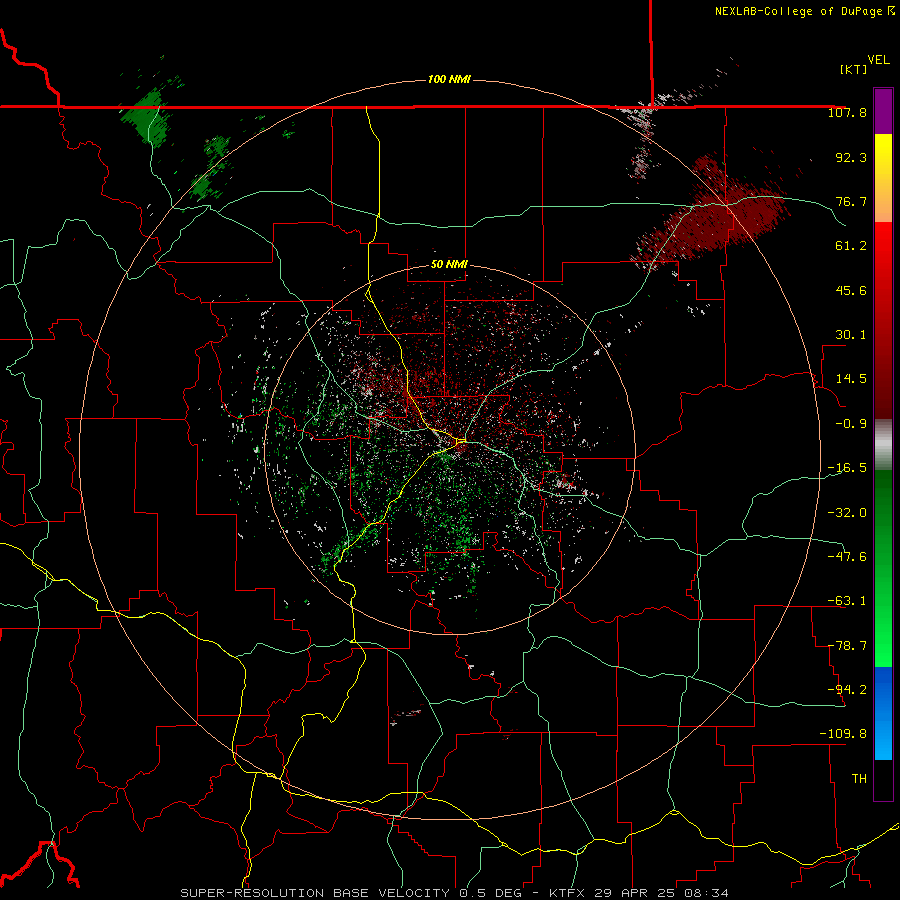The width and height of the screenshot is (900, 900).
Task: Pick the gray near-zero segment of color bar
Action: [x=883, y=445]
